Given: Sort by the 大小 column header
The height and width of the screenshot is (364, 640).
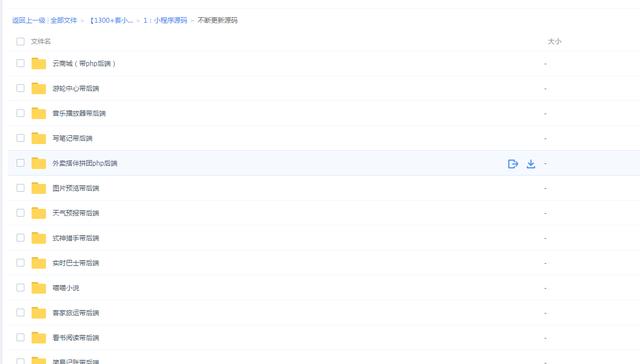Looking at the screenshot, I should tap(554, 42).
